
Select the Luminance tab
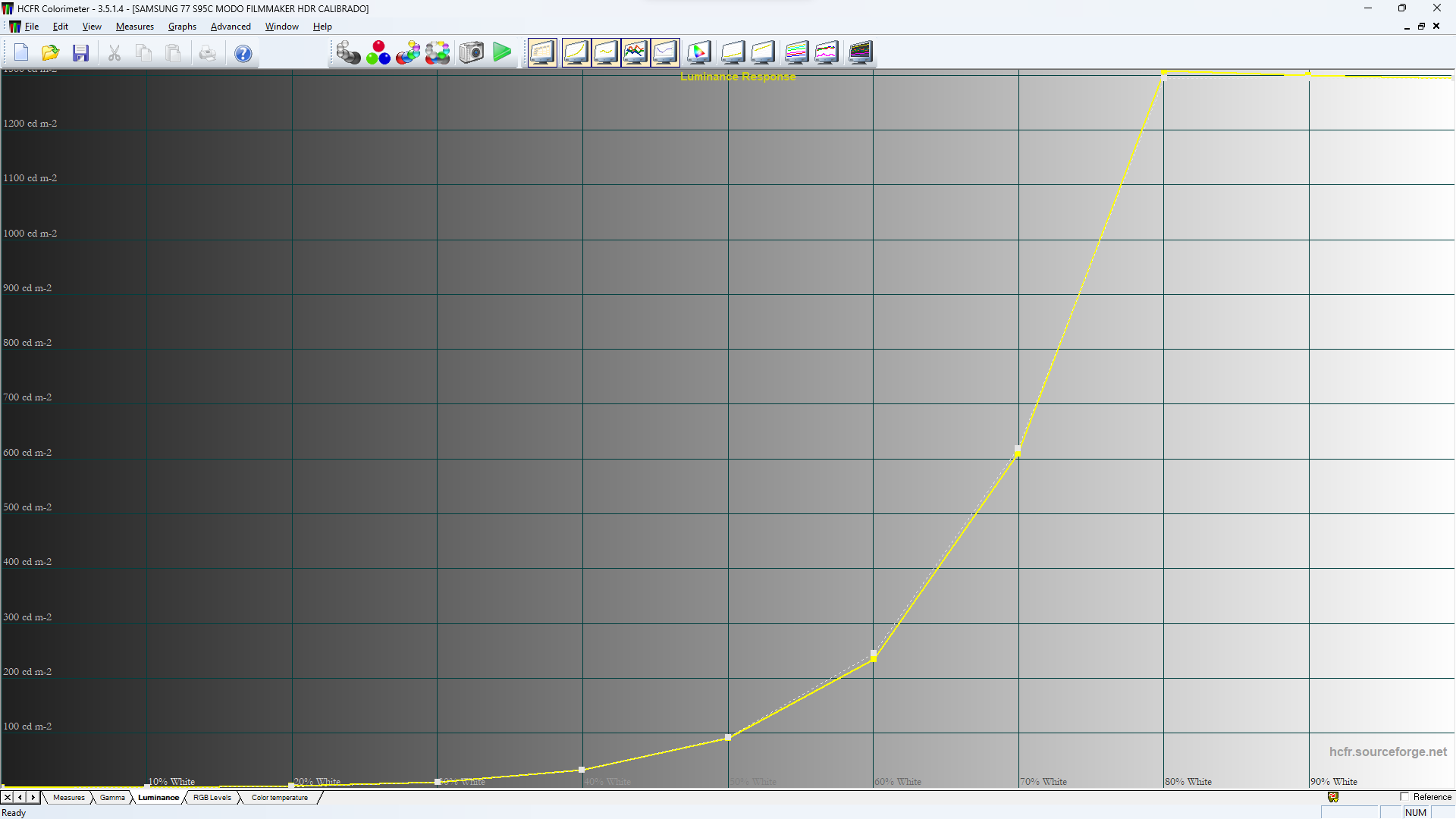click(x=158, y=798)
